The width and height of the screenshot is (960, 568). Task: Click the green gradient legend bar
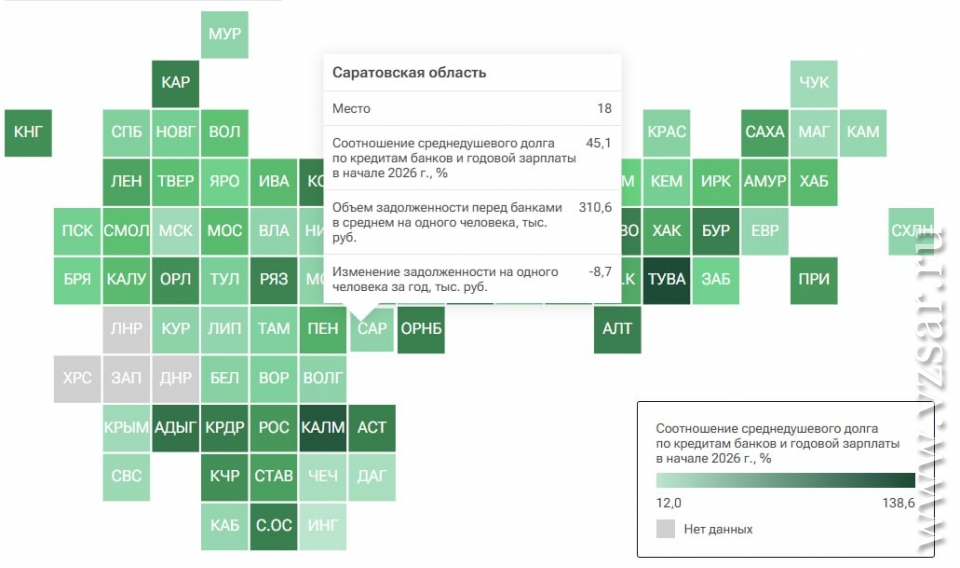785,480
